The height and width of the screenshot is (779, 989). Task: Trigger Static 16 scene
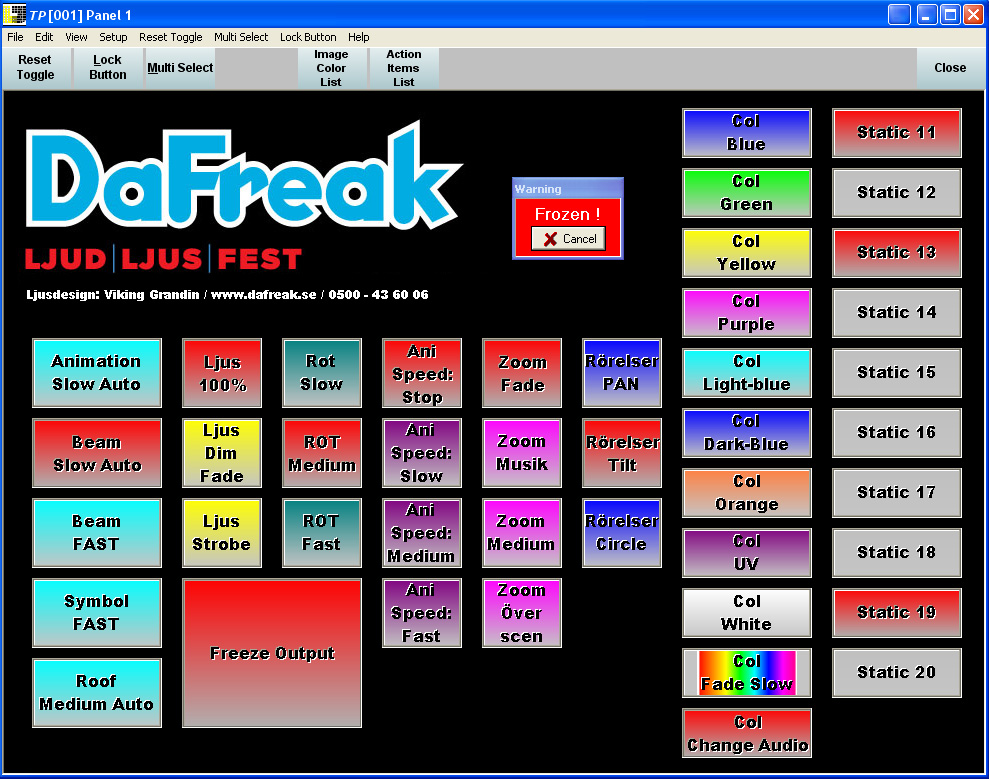(897, 433)
